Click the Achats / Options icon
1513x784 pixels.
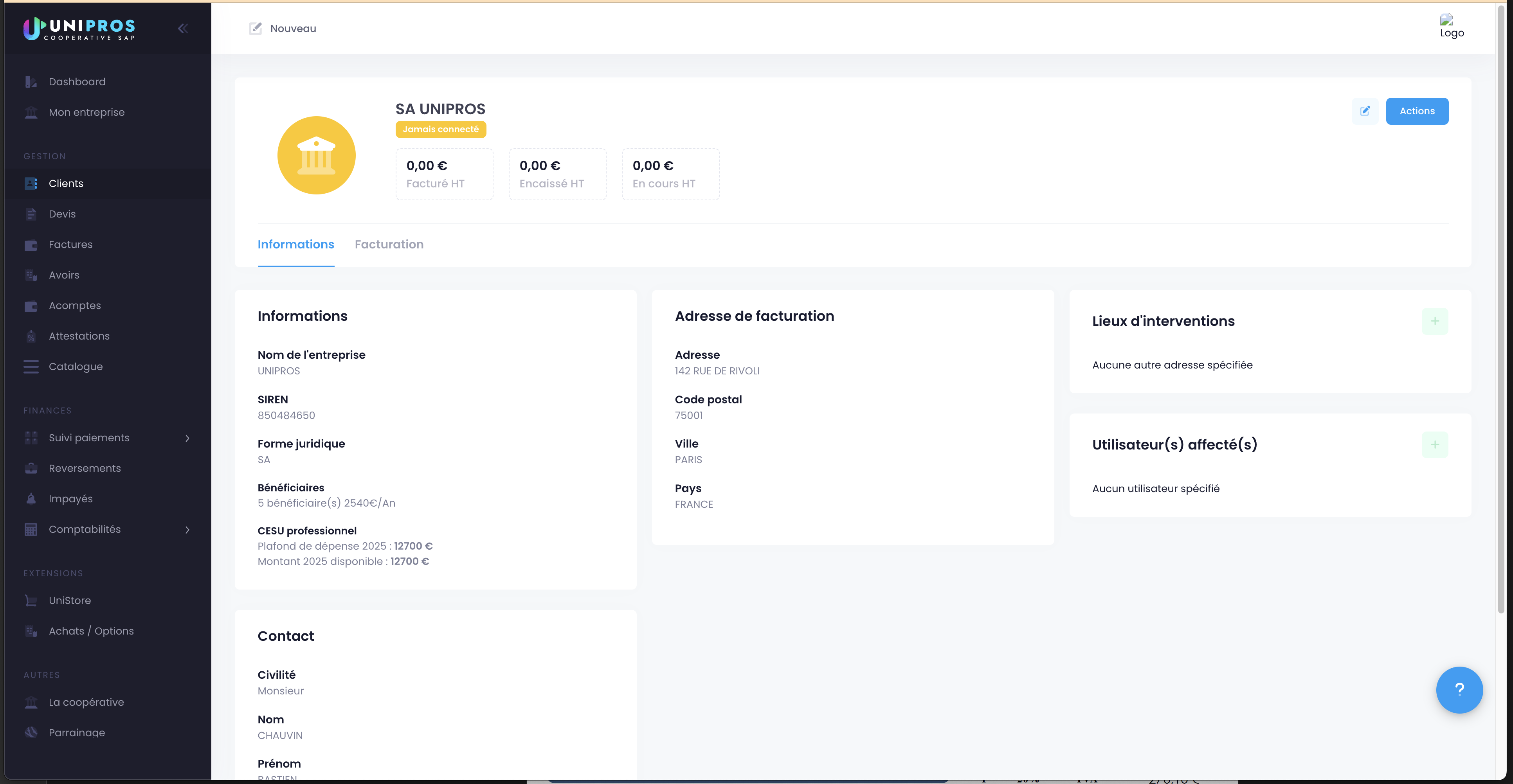[31, 631]
